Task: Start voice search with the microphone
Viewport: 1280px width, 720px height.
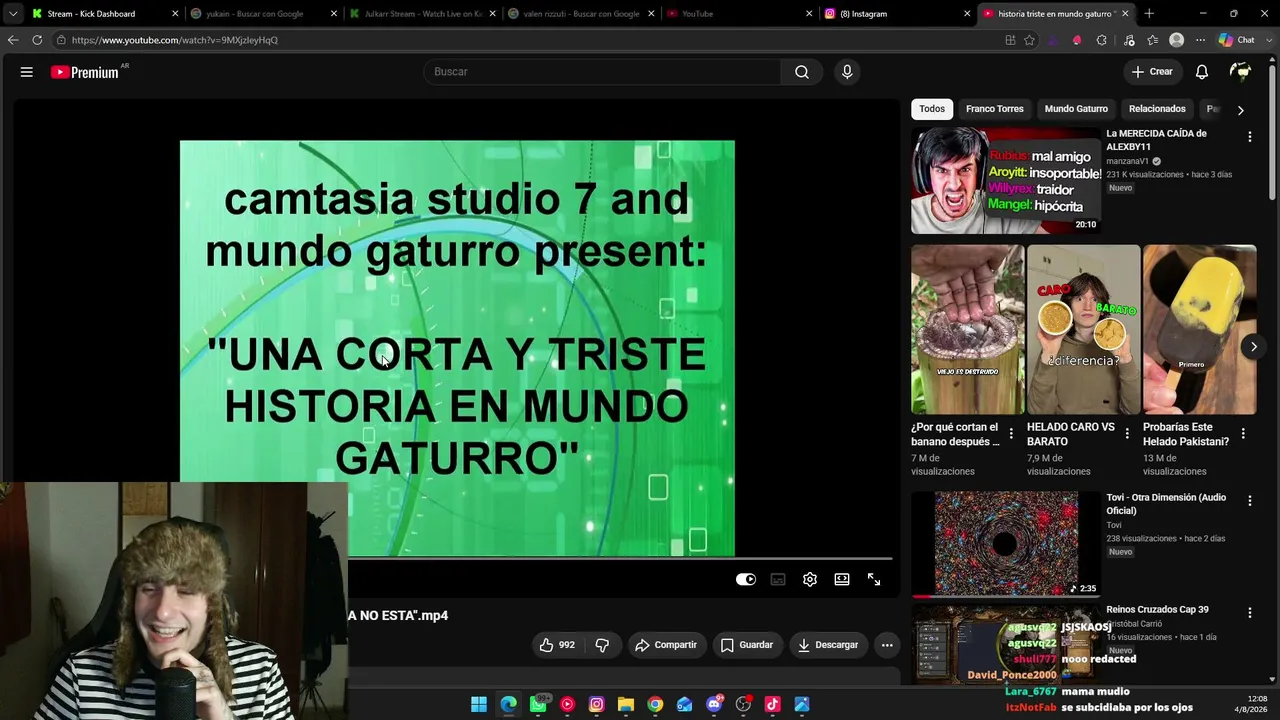Action: [847, 72]
